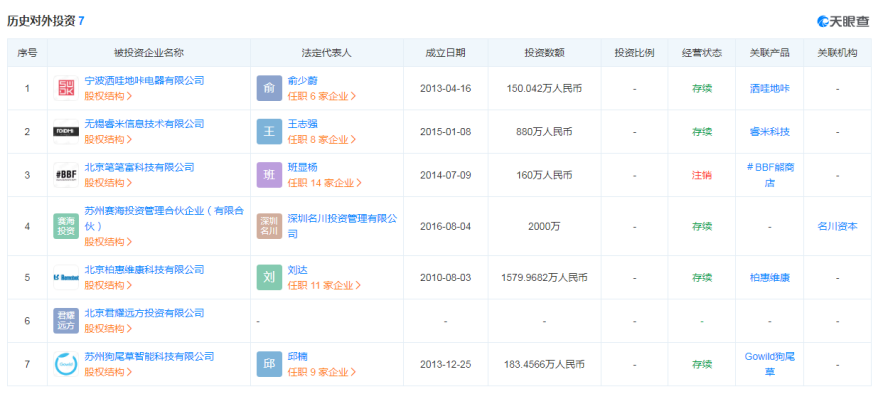Open related institution 名川资本 link

pos(837,226)
